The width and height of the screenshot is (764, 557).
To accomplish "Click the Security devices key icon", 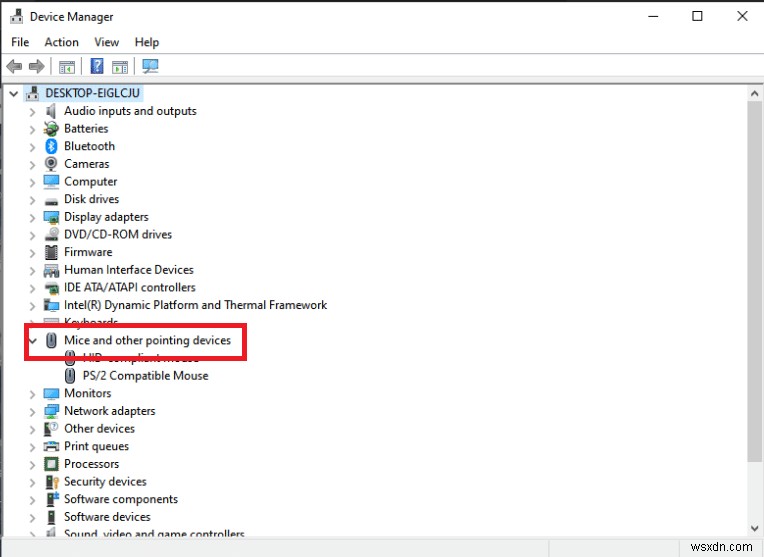I will [51, 482].
